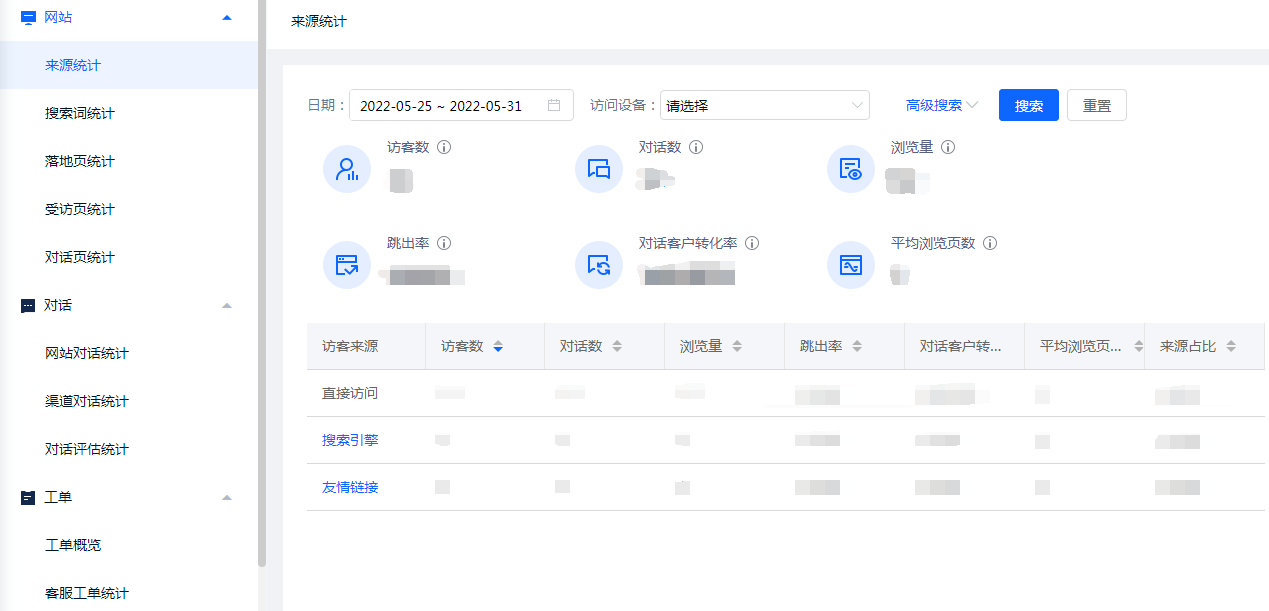Sort table by 来源占比 column
This screenshot has width=1269, height=611.
click(1231, 346)
